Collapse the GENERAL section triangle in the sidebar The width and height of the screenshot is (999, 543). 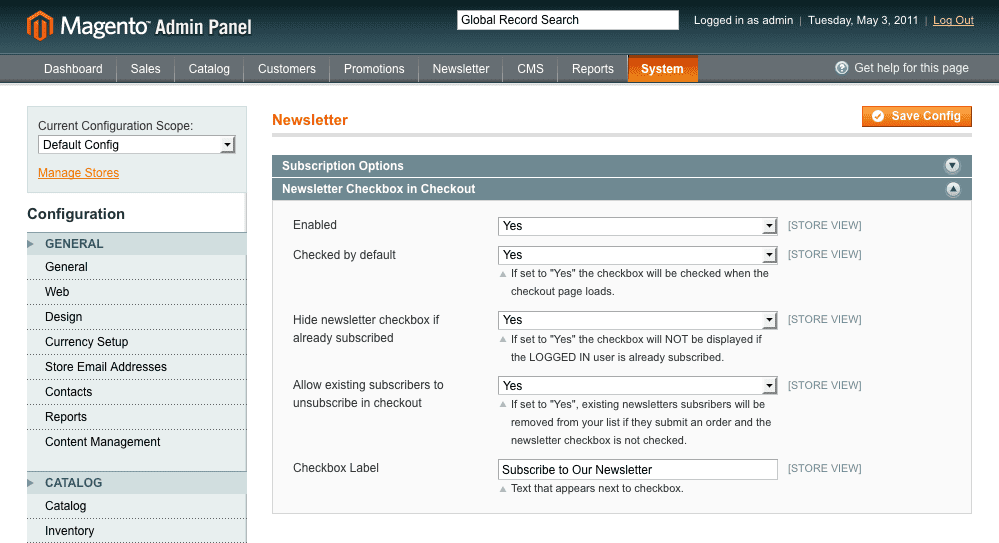coord(31,243)
